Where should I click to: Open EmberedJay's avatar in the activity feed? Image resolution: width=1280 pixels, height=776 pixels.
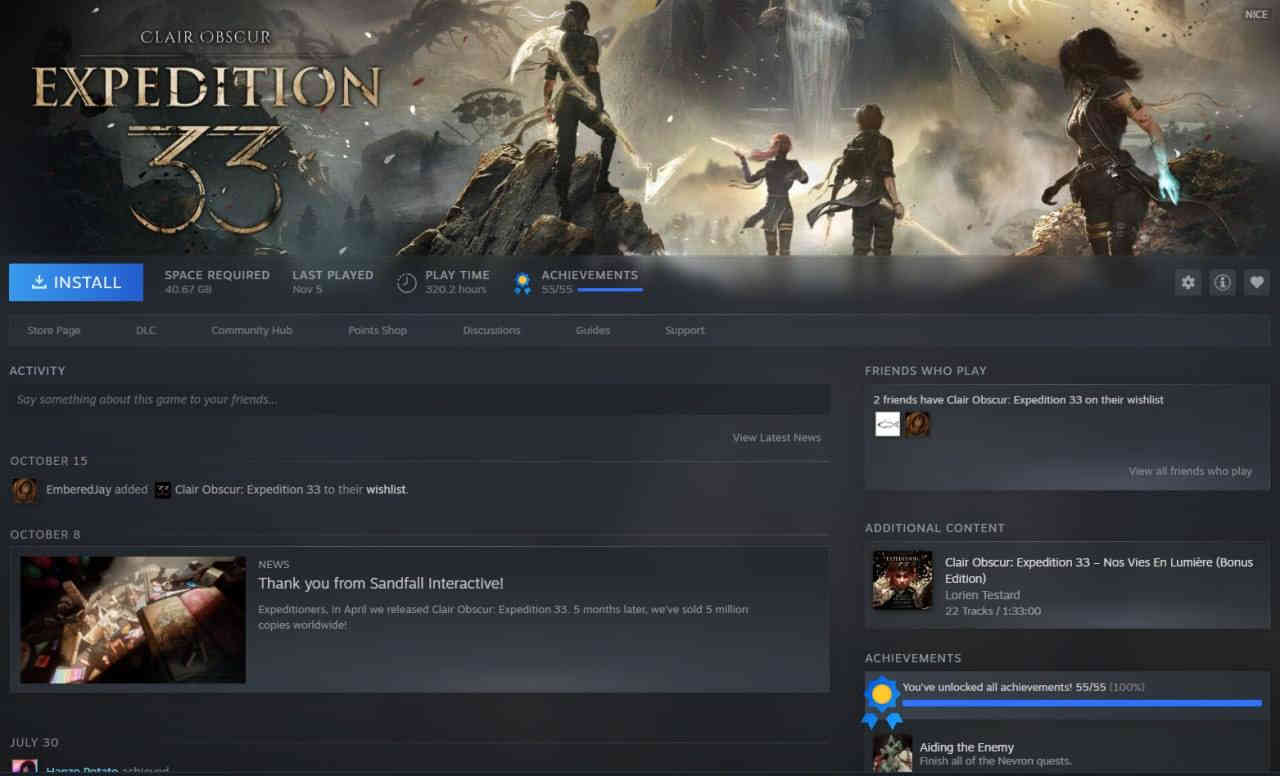(25, 490)
